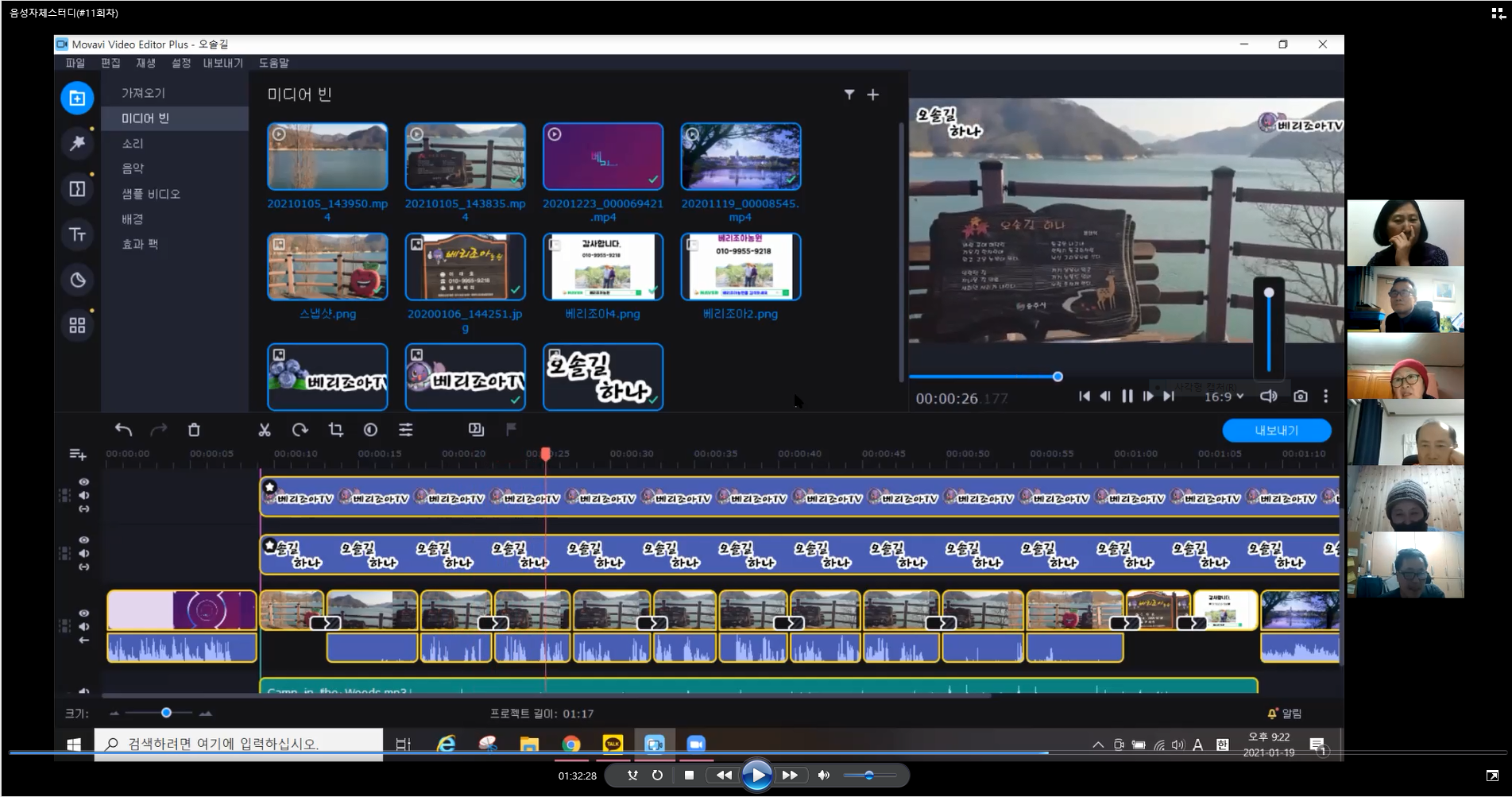Step forward one frame in preview
This screenshot has height=797, width=1512.
[1148, 396]
